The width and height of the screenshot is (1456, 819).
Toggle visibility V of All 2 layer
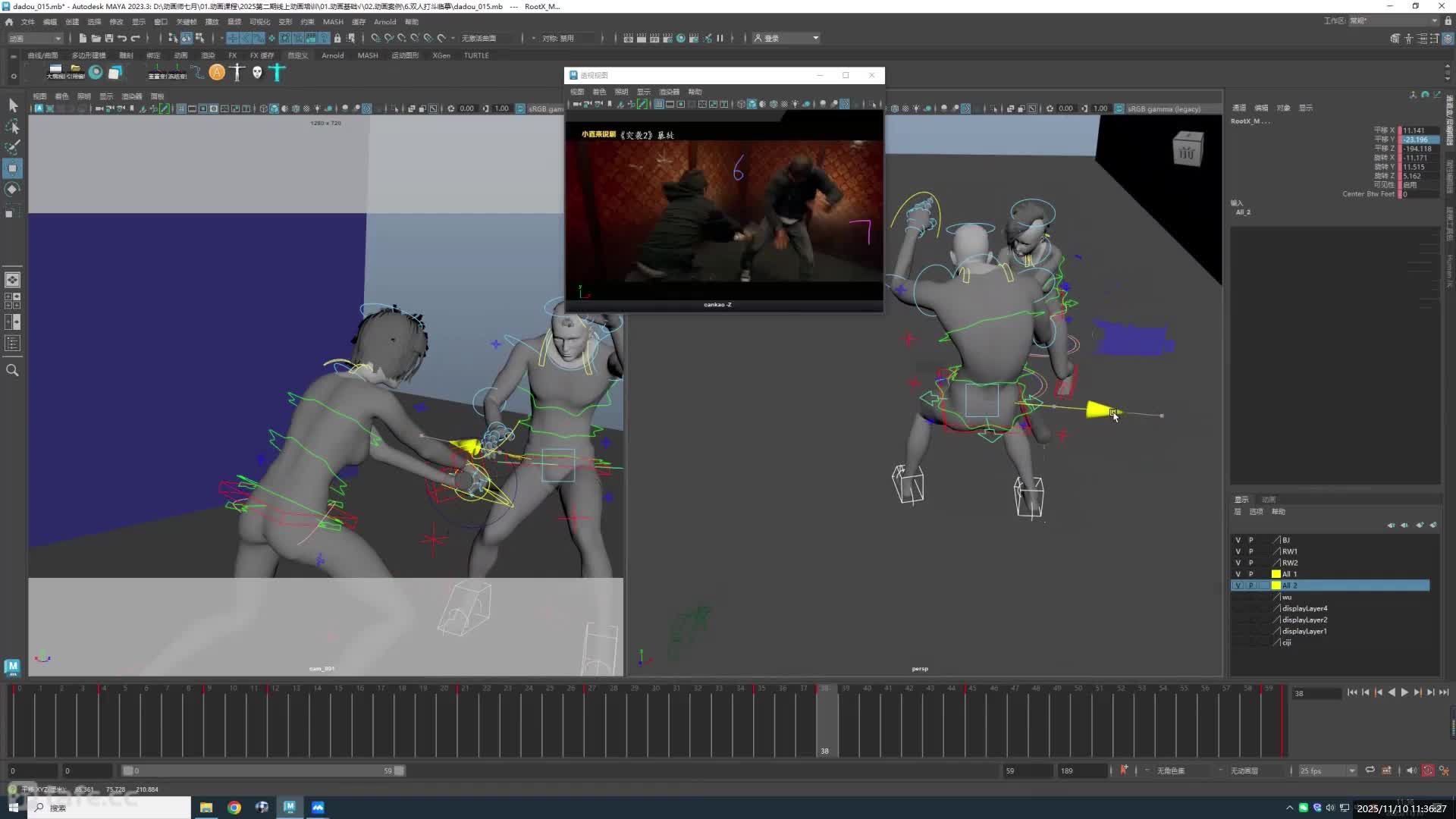coord(1238,585)
